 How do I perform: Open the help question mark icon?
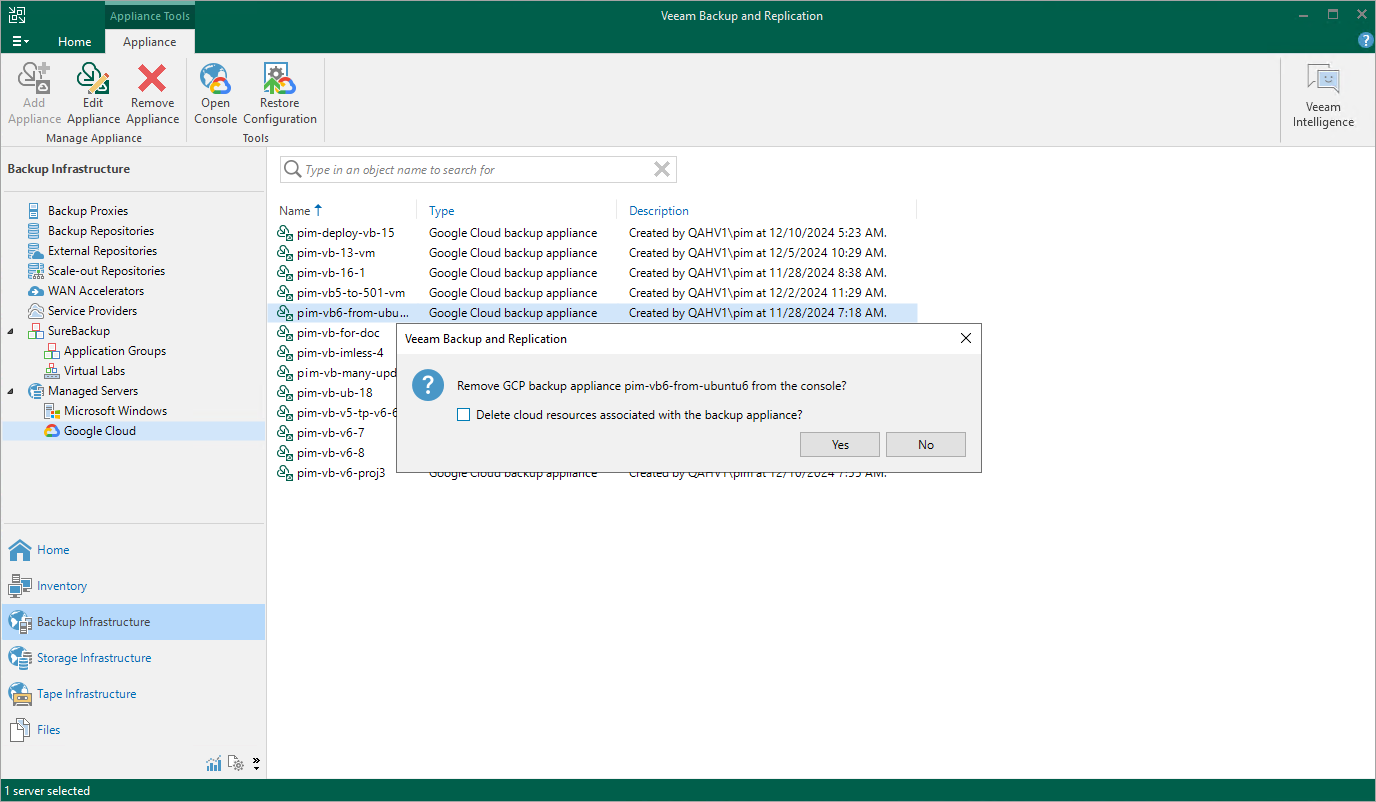coord(1365,41)
